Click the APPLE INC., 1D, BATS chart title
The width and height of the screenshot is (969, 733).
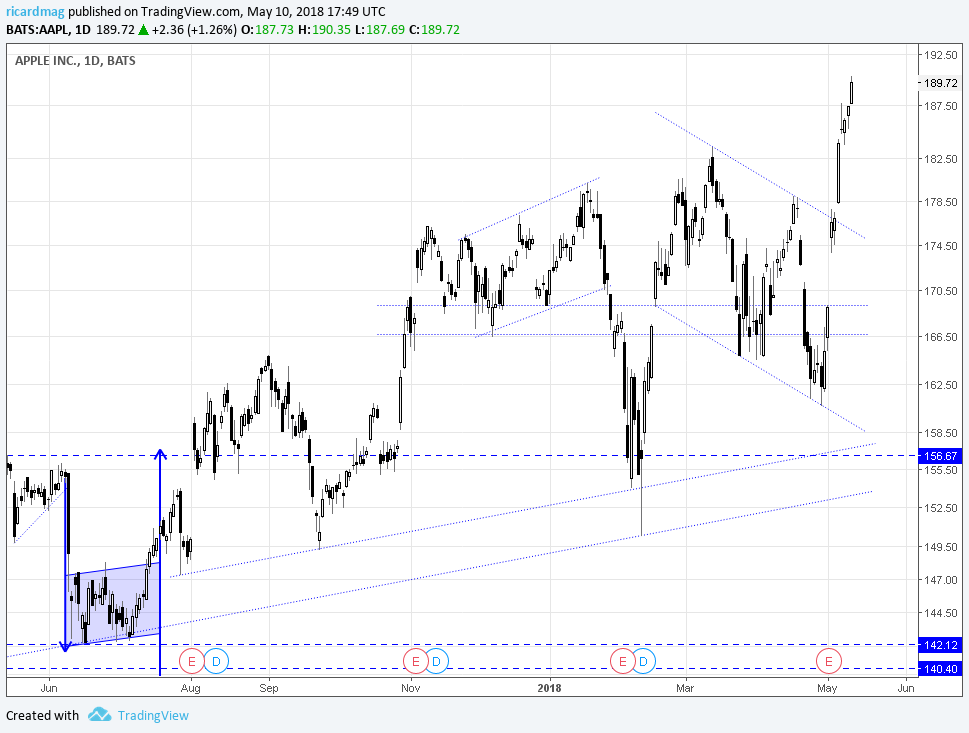(75, 61)
